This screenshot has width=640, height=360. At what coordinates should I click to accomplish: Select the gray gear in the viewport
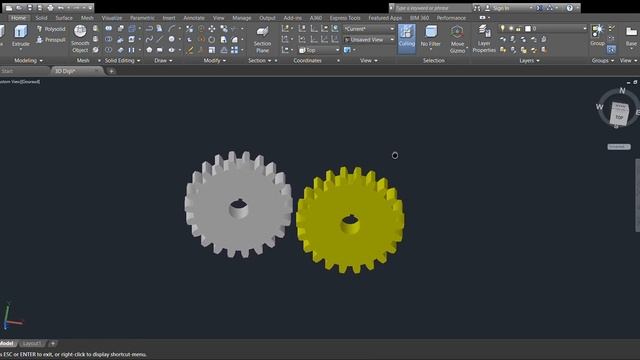(x=239, y=204)
